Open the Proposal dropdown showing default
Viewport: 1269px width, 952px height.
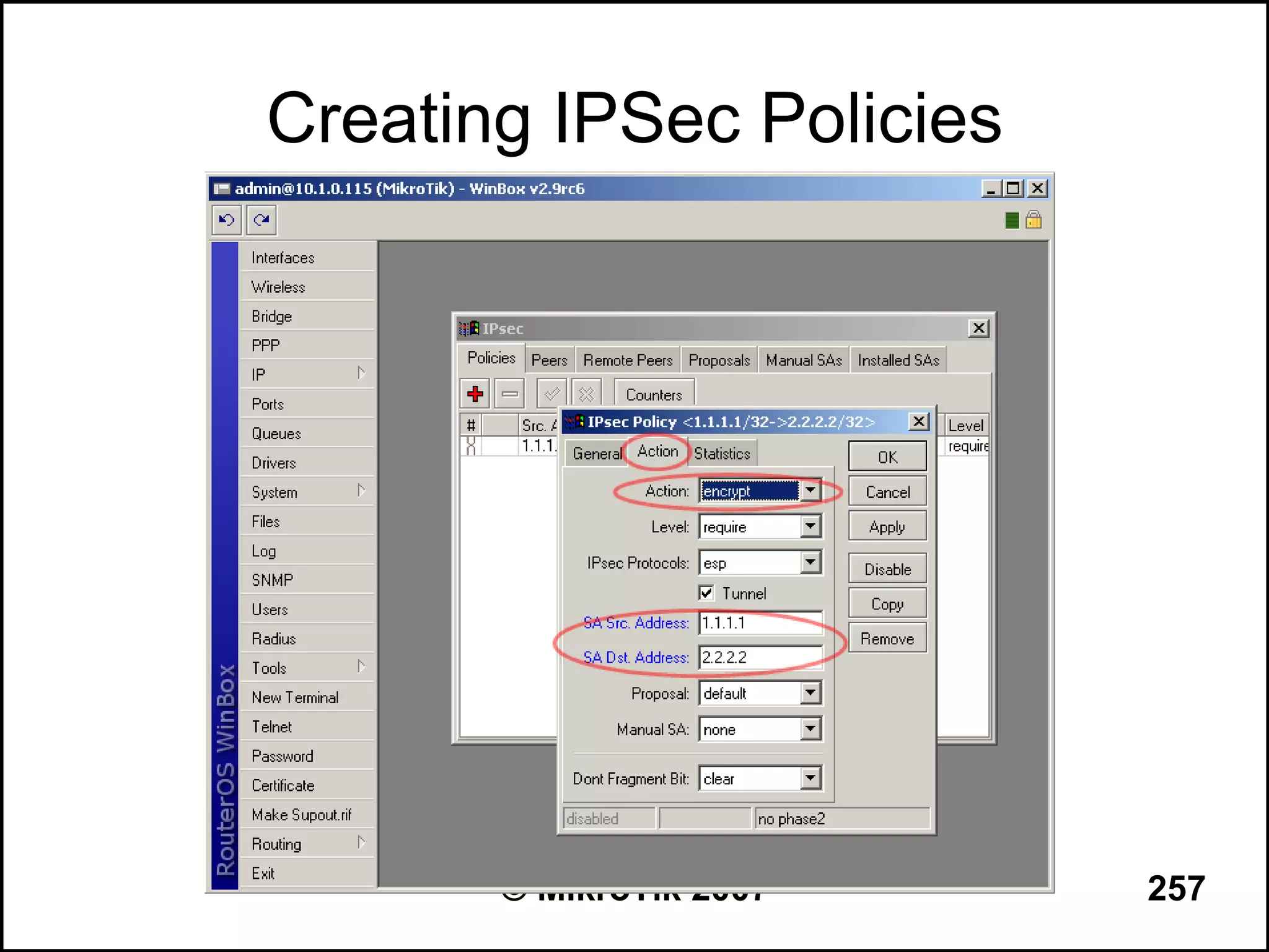pyautogui.click(x=810, y=693)
